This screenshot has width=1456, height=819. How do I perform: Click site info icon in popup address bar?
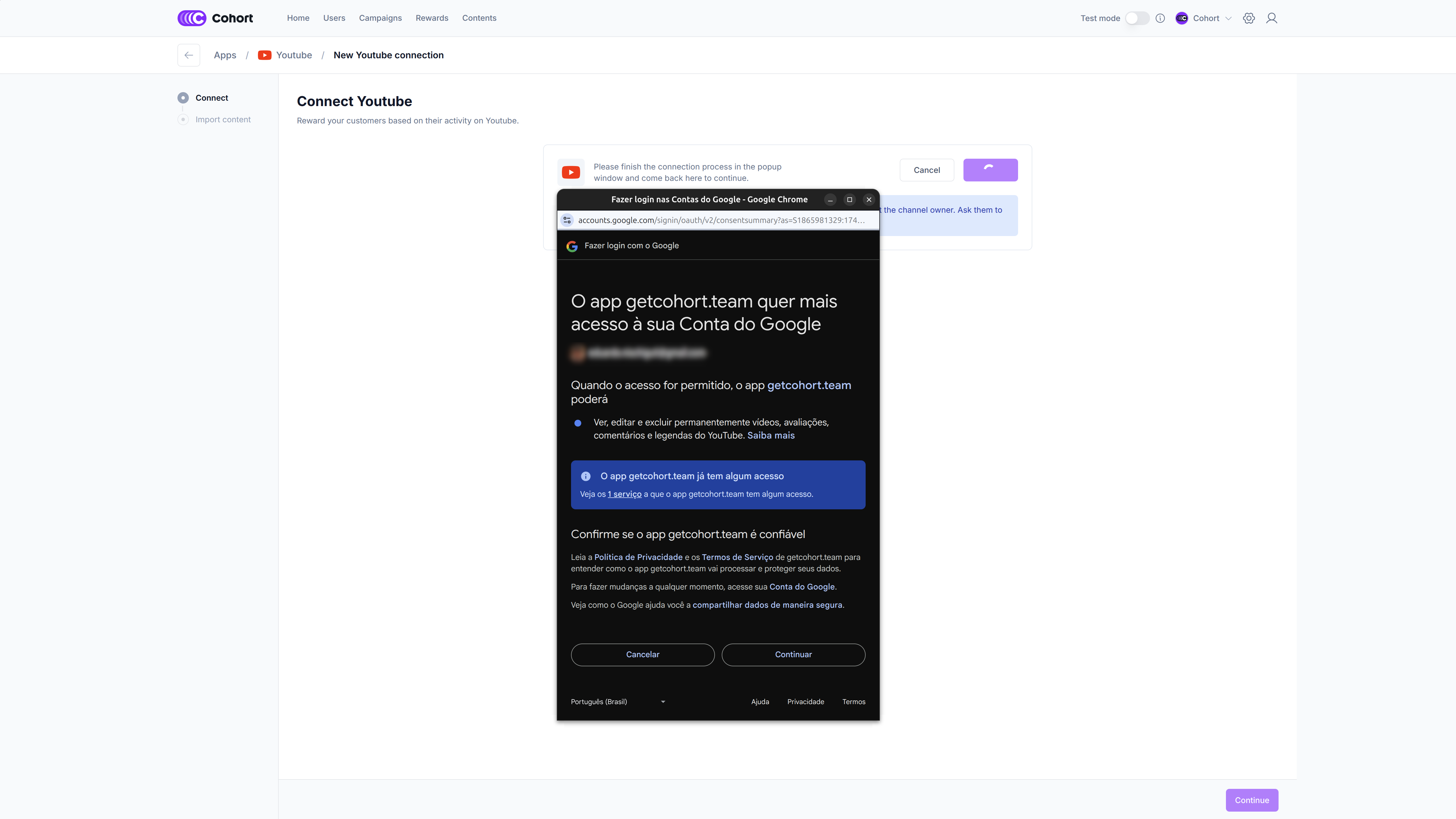pyautogui.click(x=567, y=220)
